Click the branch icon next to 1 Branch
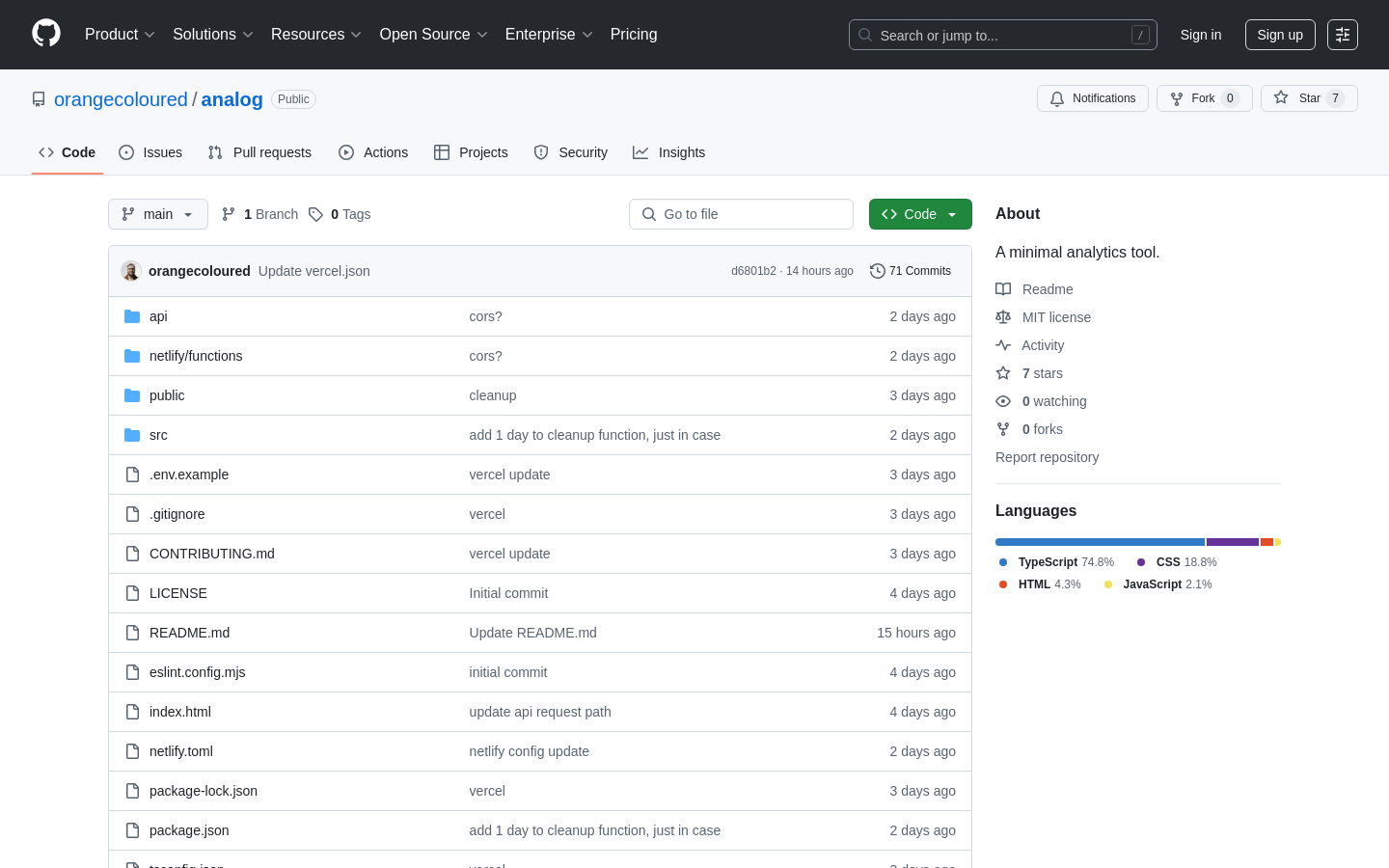Viewport: 1389px width, 868px height. [x=229, y=214]
